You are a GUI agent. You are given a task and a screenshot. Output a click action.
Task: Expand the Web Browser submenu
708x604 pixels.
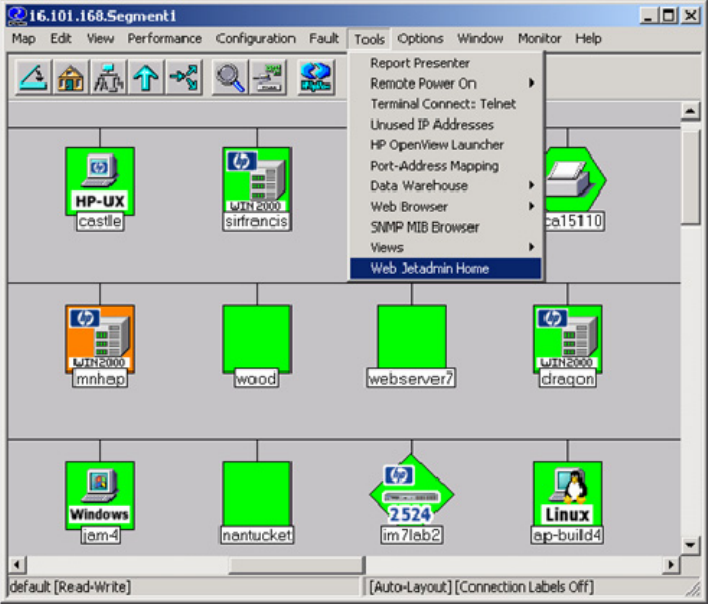446,207
